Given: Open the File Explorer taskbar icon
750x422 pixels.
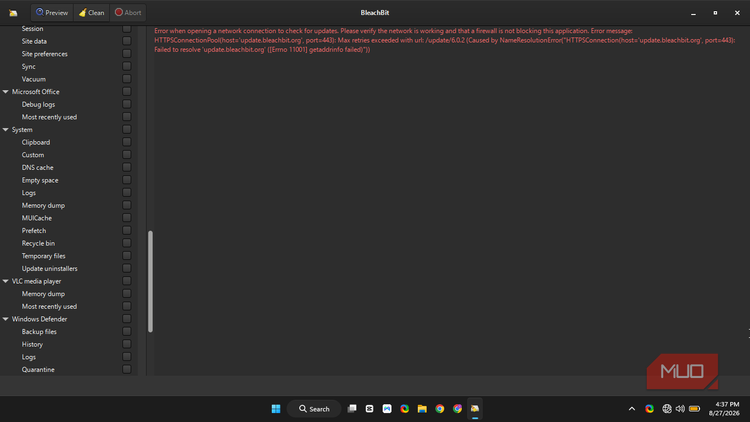Looking at the screenshot, I should [x=422, y=409].
